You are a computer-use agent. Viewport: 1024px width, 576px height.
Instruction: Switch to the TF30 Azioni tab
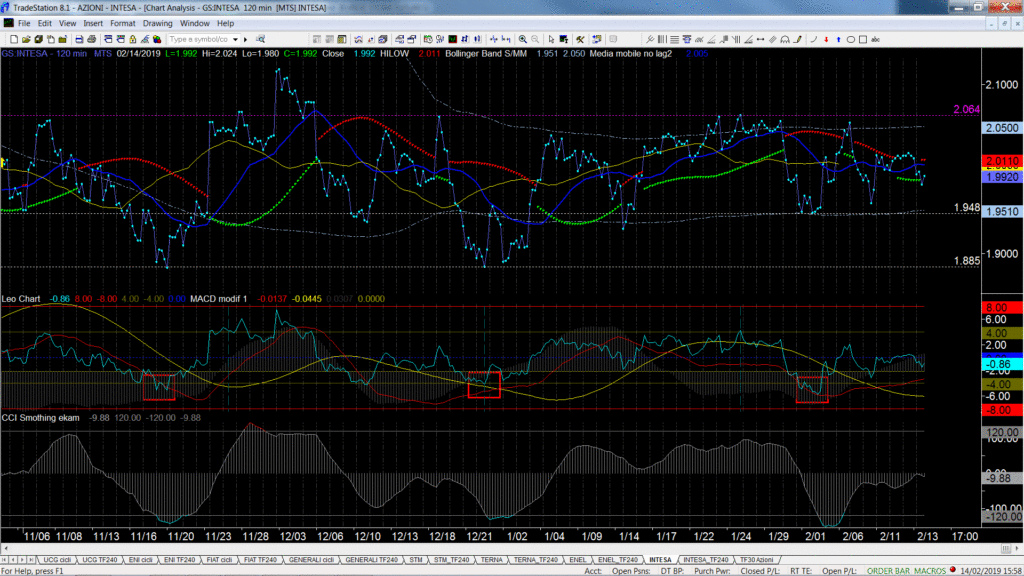756,560
